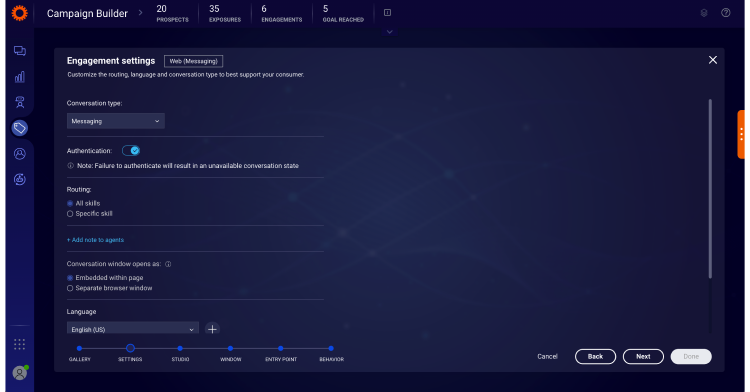Jump to the Studio step marker
Viewport: 750px width, 392px height.
tap(180, 348)
